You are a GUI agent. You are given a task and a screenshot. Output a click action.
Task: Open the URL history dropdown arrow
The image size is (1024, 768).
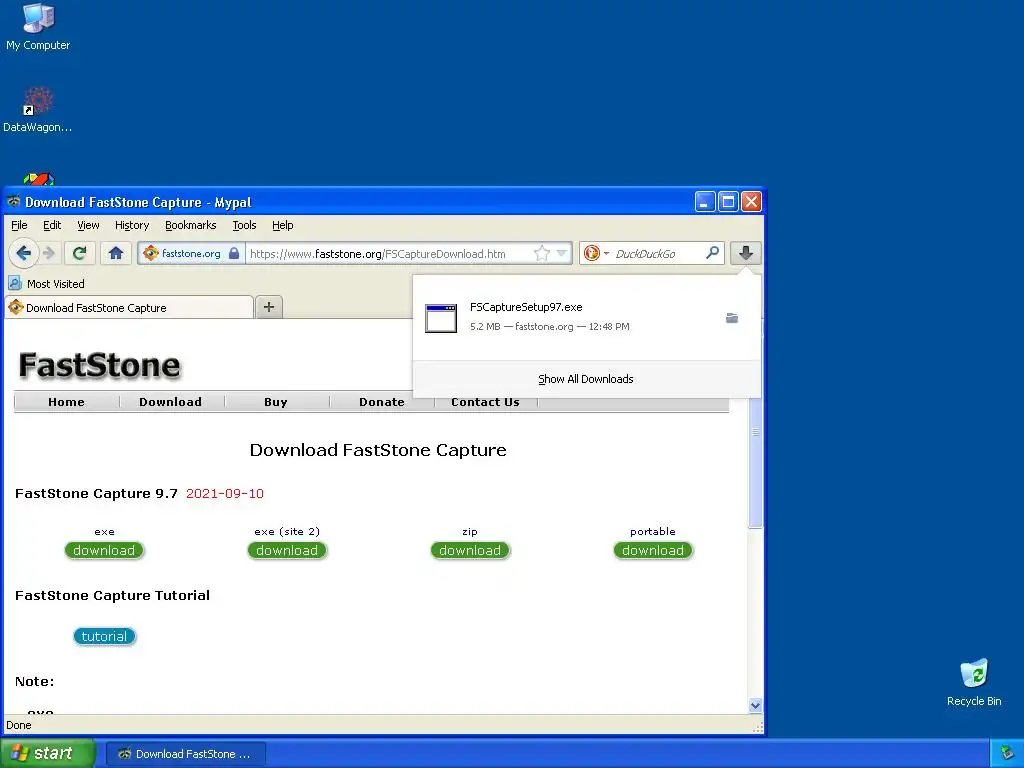562,253
